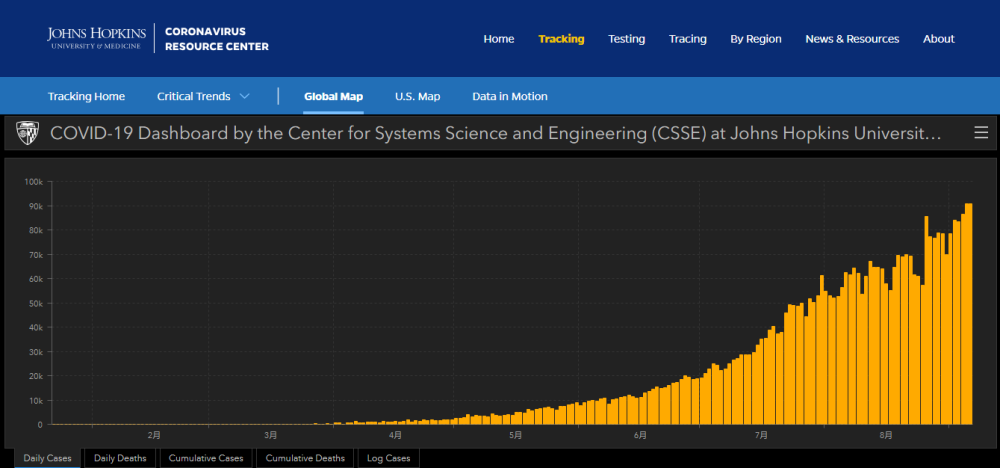Open the Cumulative Deaths tab
This screenshot has width=1000, height=468.
click(x=305, y=458)
